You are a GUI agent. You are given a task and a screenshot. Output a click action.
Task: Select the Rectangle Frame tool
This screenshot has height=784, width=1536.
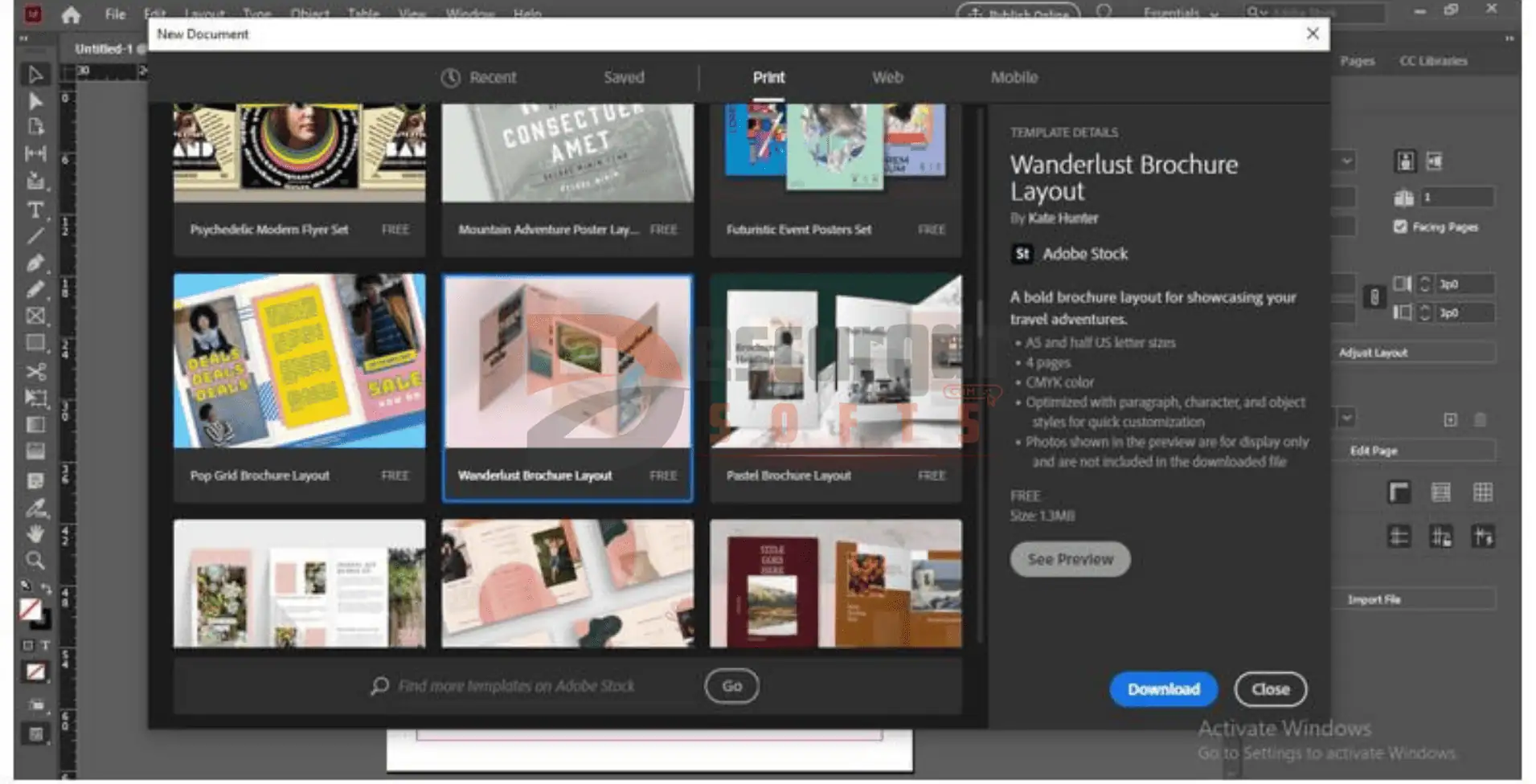click(x=35, y=316)
